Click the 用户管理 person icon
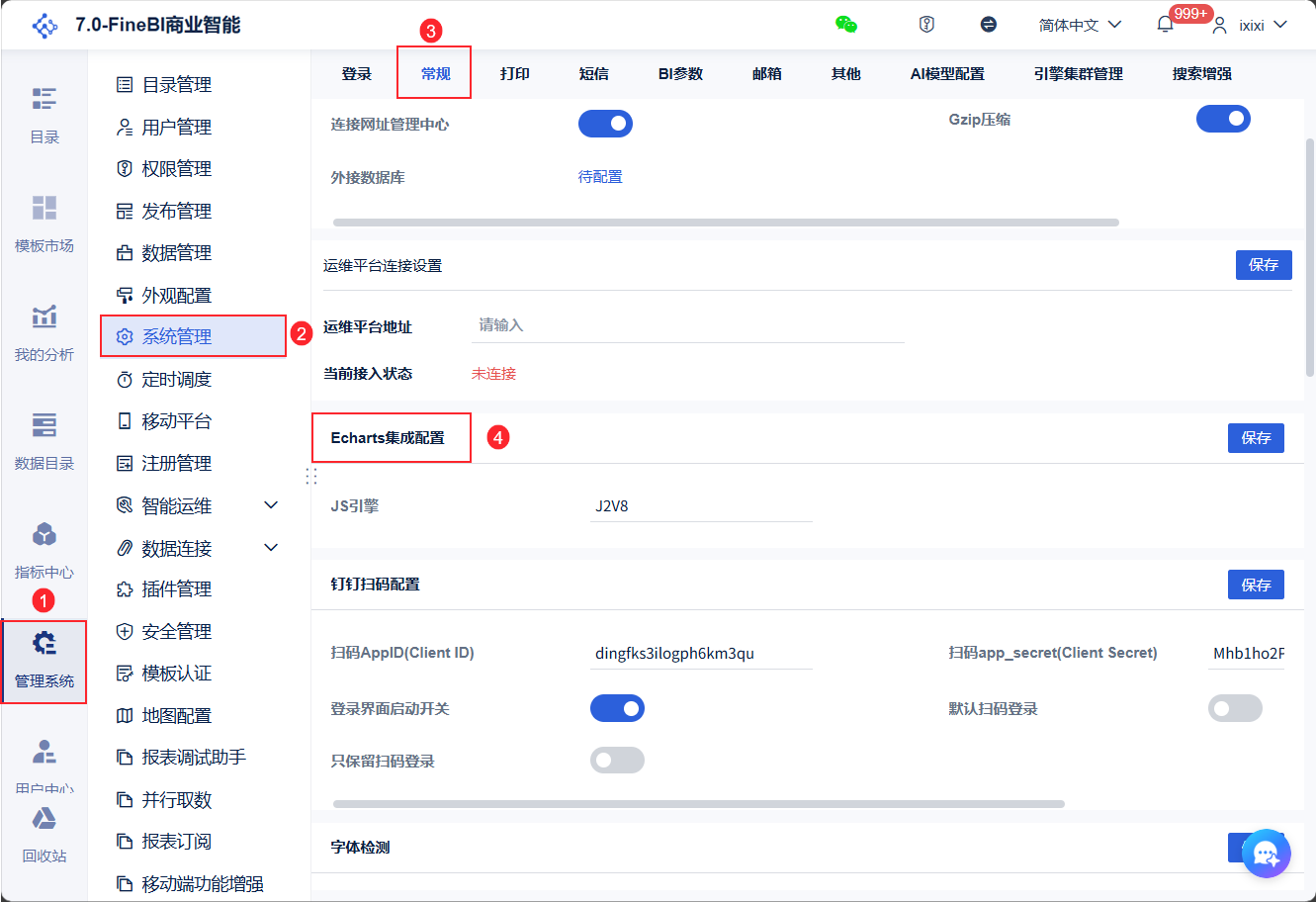This screenshot has width=1316, height=902. coord(125,127)
